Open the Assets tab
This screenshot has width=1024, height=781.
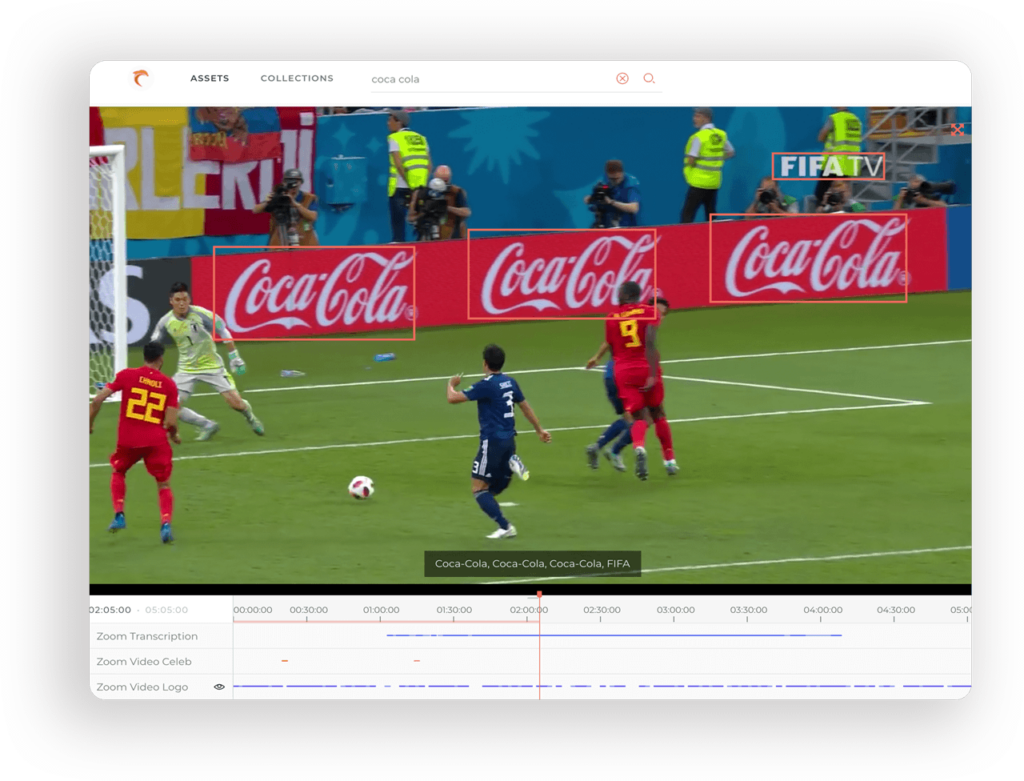[209, 78]
